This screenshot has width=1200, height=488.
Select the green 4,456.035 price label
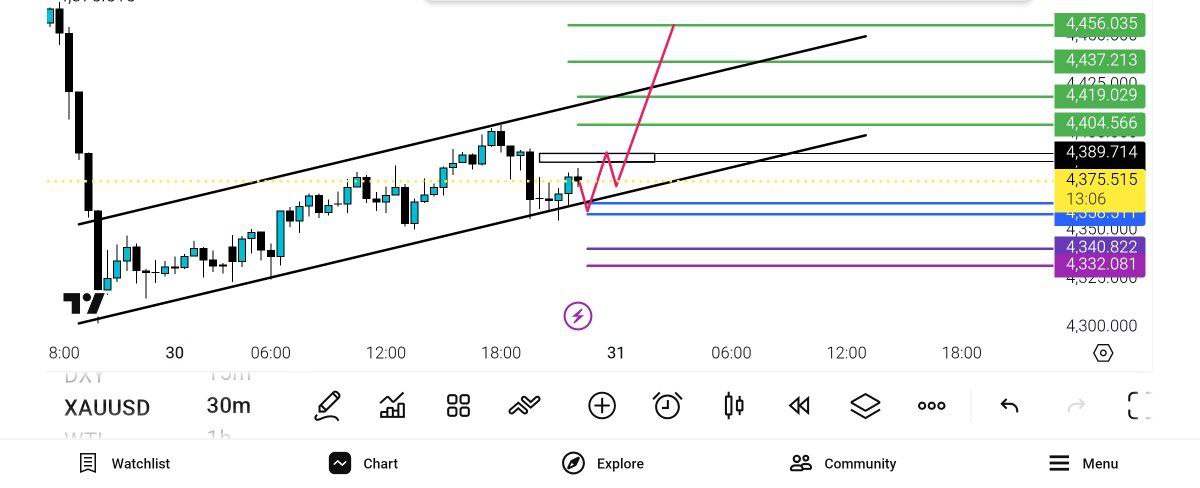pos(1099,24)
